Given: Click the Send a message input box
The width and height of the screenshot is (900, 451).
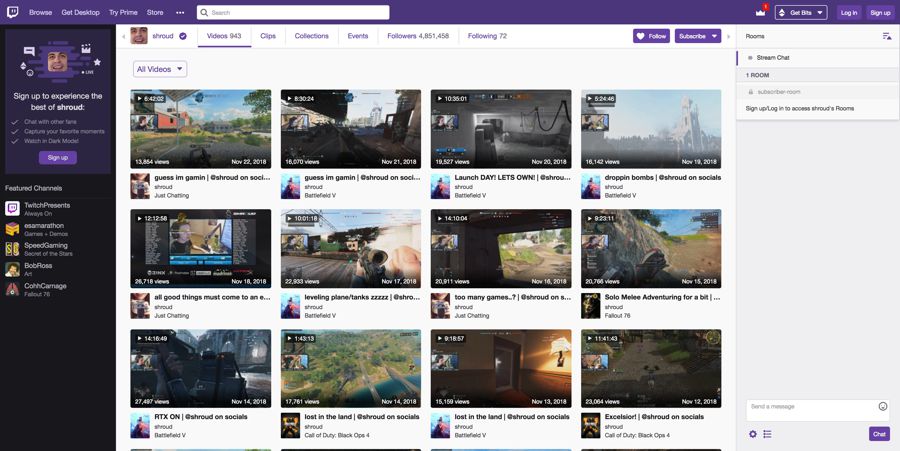Looking at the screenshot, I should pyautogui.click(x=818, y=410).
